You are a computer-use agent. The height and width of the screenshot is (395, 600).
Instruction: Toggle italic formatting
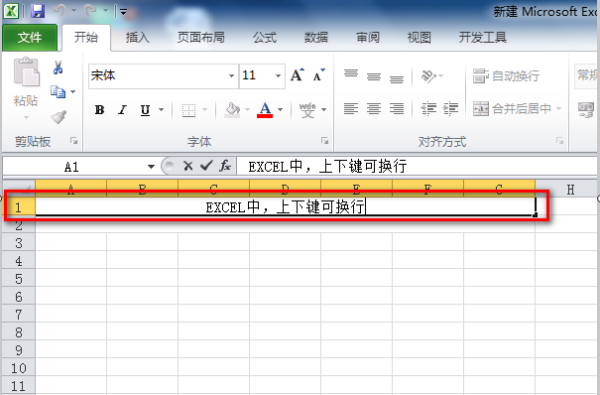point(122,110)
